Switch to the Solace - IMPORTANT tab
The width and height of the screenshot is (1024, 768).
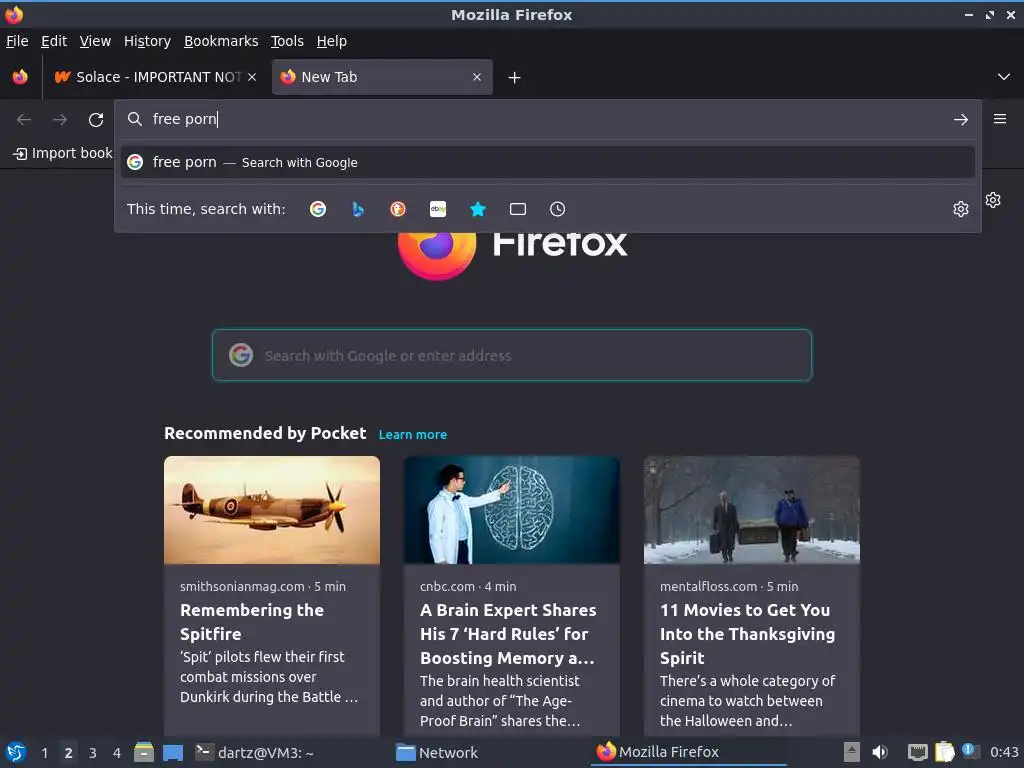155,77
